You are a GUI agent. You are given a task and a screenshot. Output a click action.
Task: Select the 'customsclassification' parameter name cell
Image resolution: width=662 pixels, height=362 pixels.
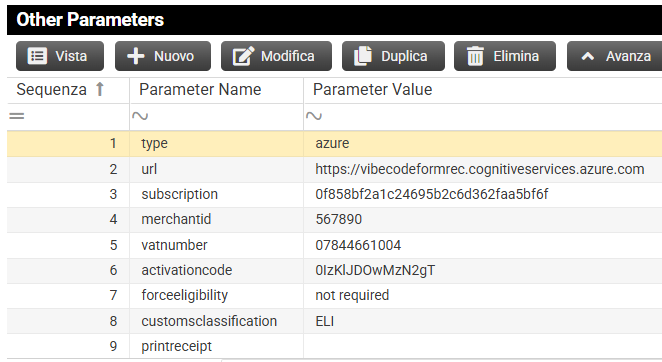coord(217,321)
